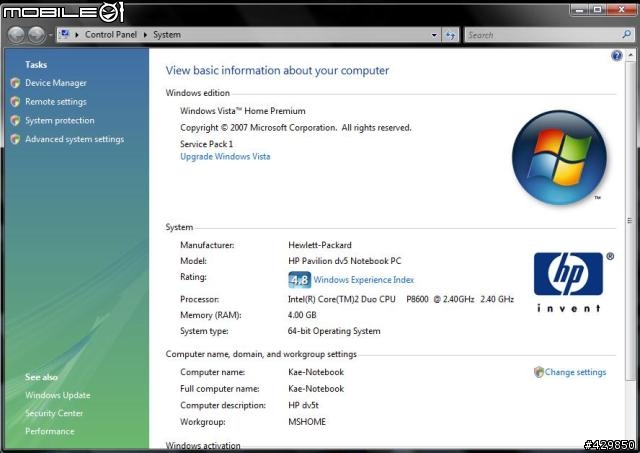Open Device Manager task link
The image size is (640, 453).
pyautogui.click(x=56, y=83)
